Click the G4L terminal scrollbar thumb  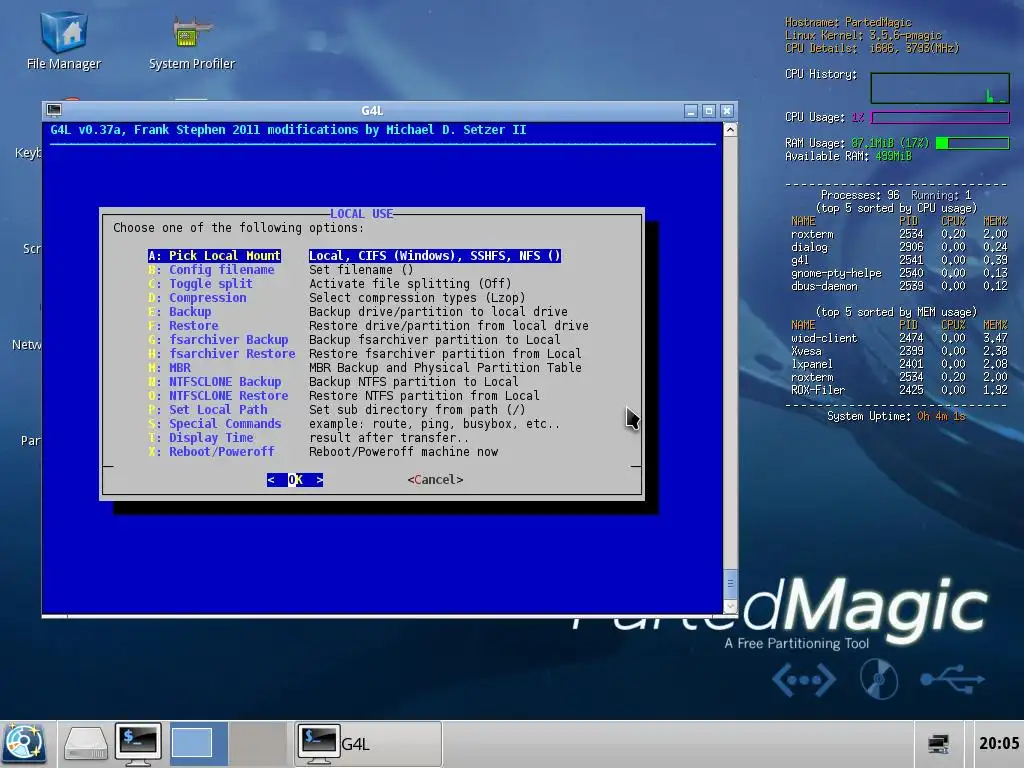pyautogui.click(x=730, y=584)
